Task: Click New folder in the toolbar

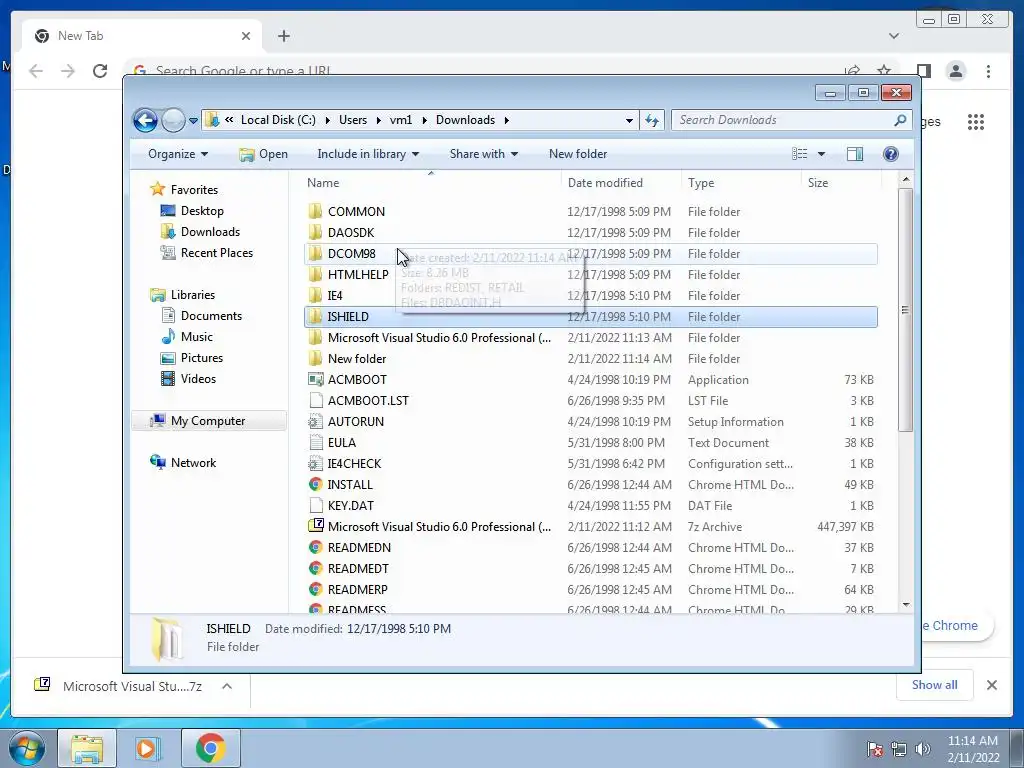Action: coord(578,154)
